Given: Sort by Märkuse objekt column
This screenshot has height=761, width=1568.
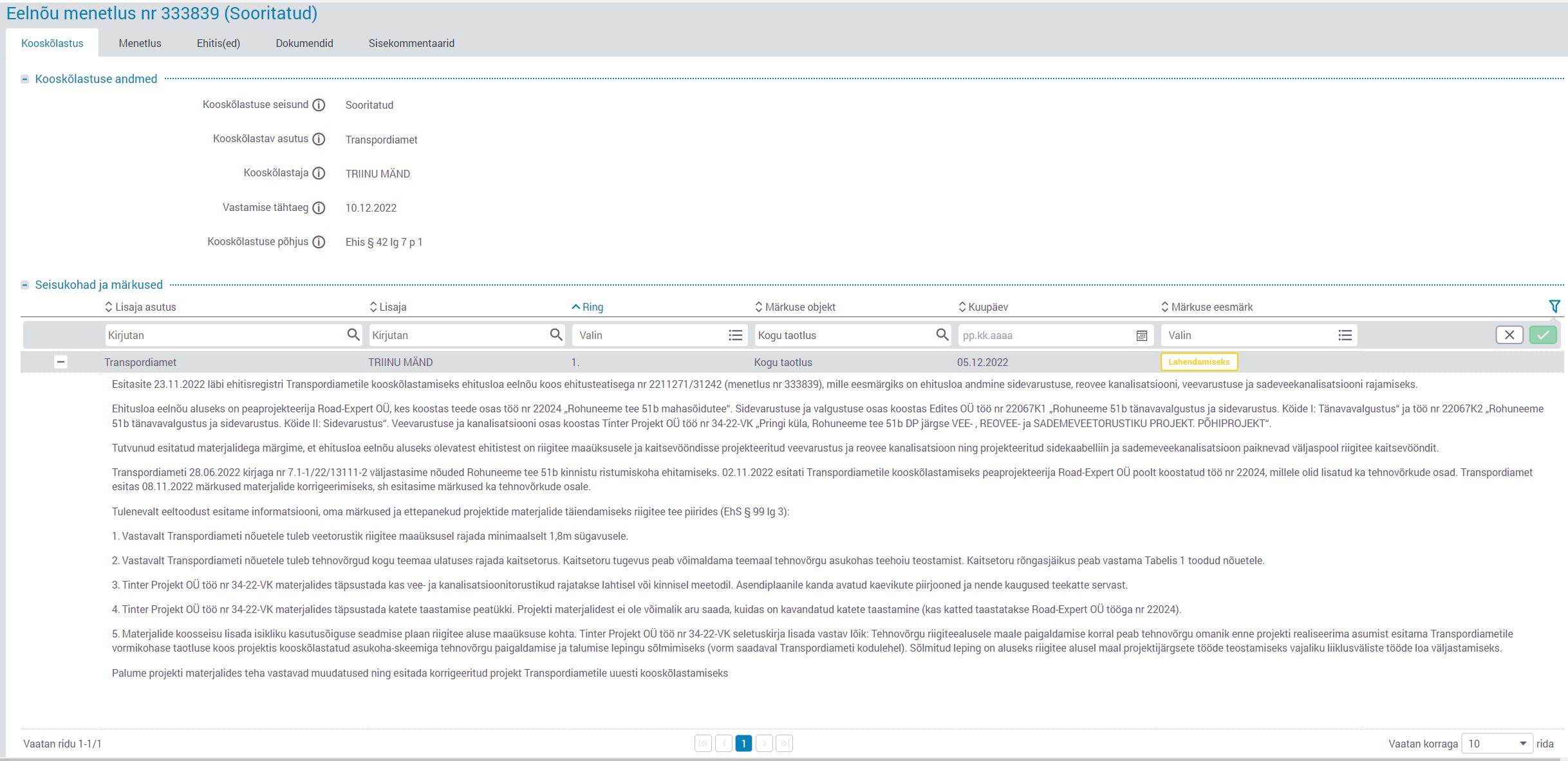Looking at the screenshot, I should 795,307.
